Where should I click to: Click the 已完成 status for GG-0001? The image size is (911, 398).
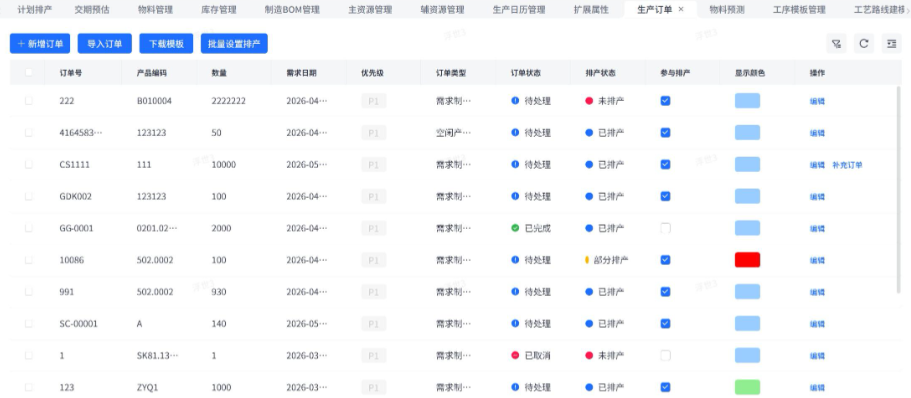pyautogui.click(x=531, y=228)
